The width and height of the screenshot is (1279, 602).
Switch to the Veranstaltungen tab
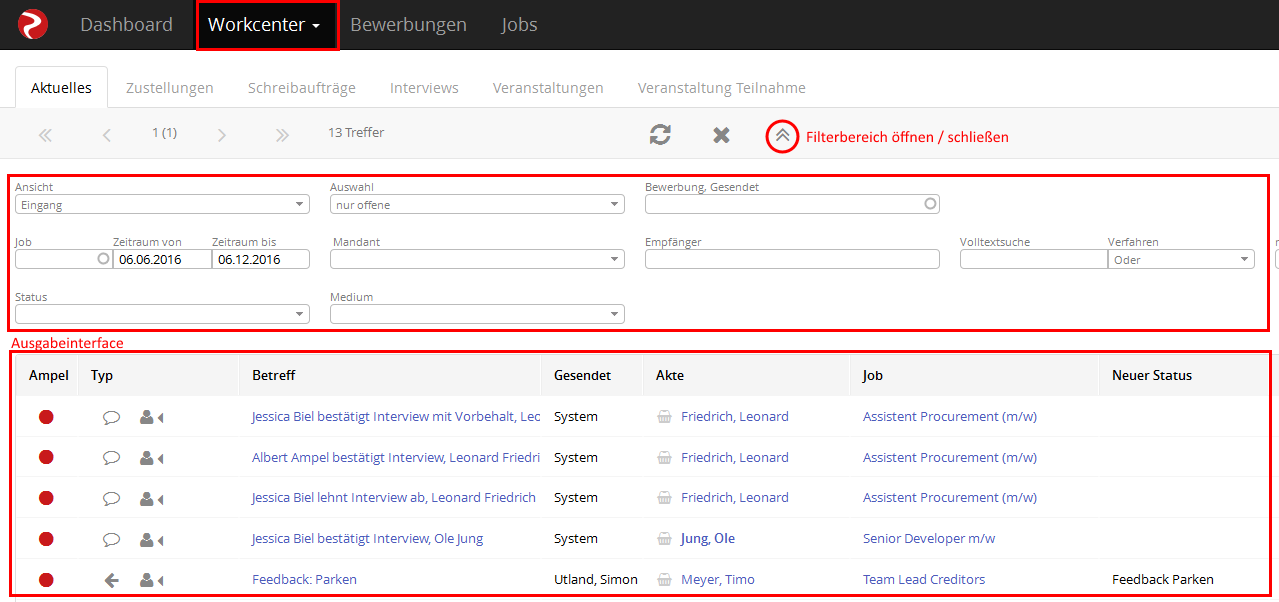548,88
